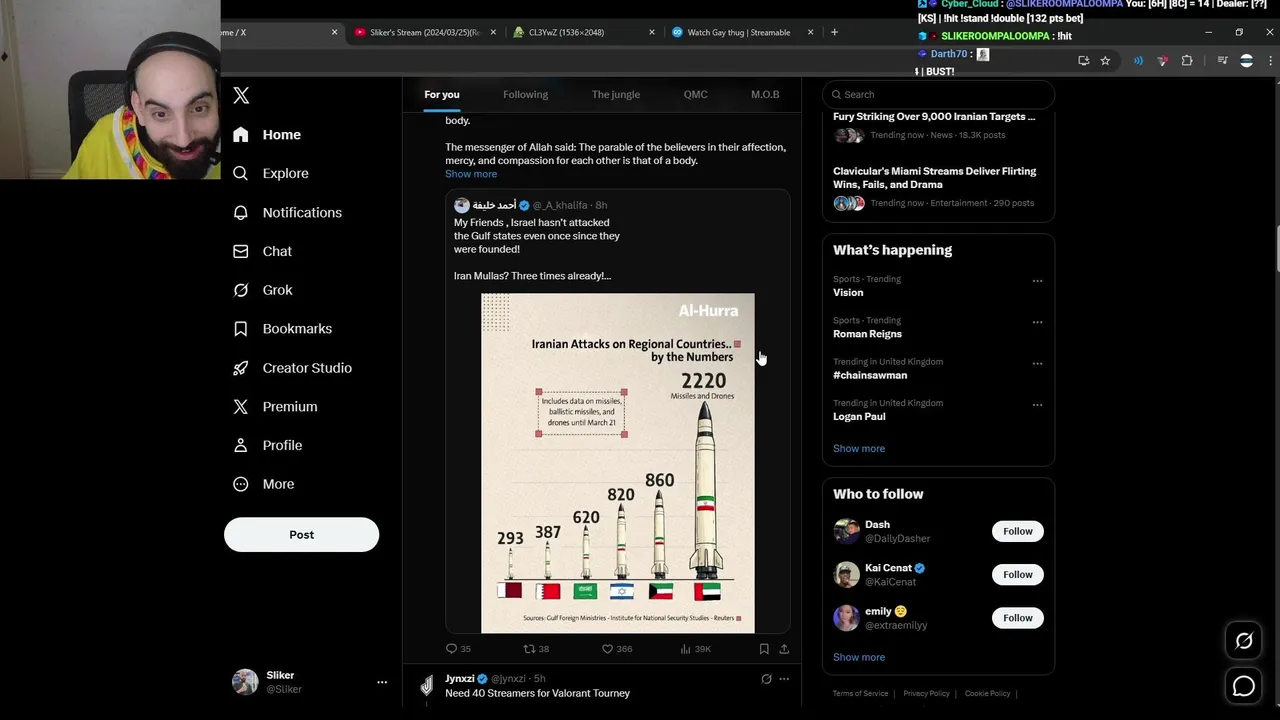
Task: Open a new browser tab
Action: coord(834,32)
